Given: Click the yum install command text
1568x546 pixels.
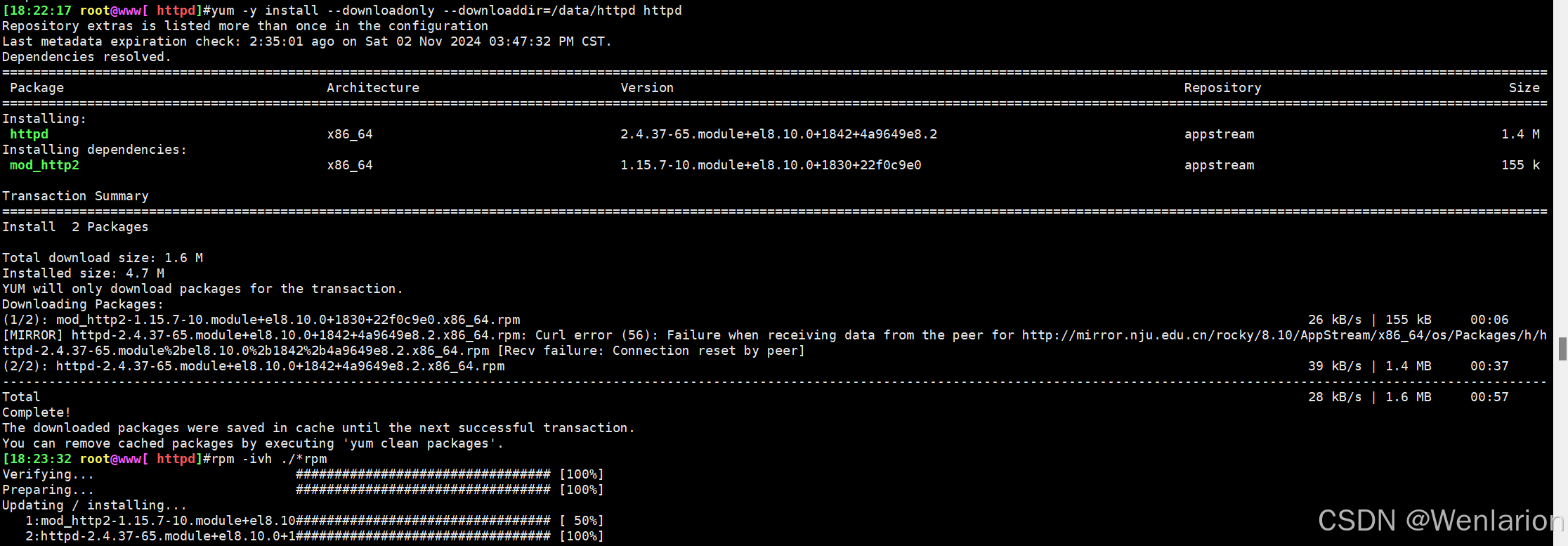Looking at the screenshot, I should (447, 11).
